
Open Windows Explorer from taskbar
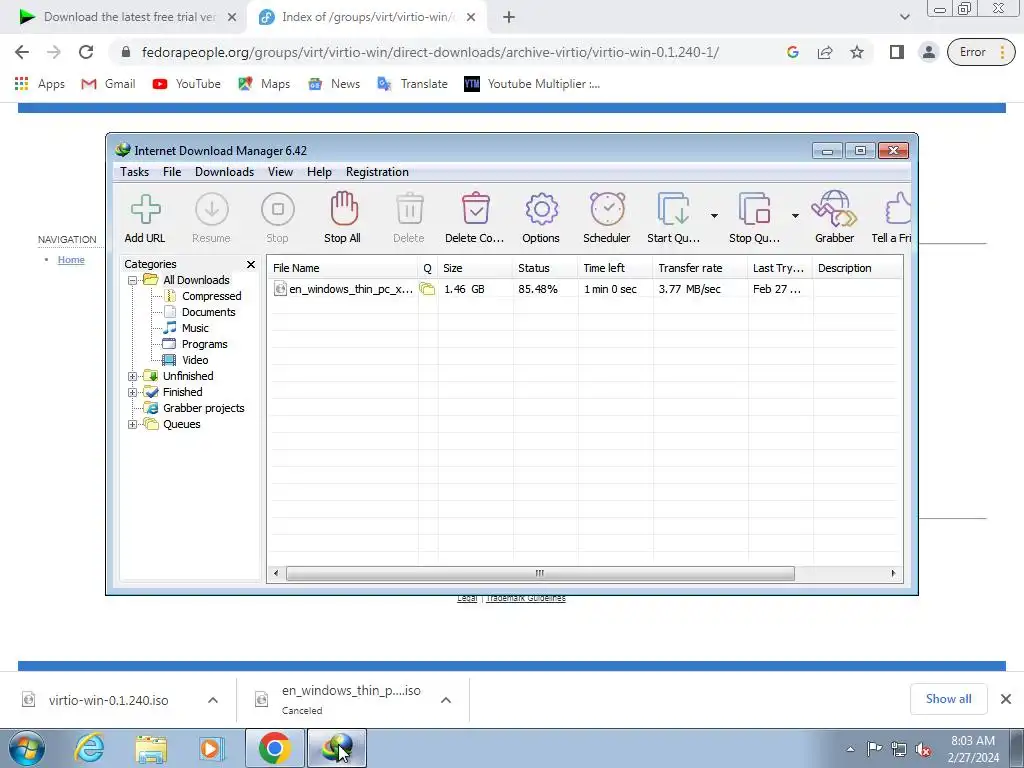pos(151,748)
